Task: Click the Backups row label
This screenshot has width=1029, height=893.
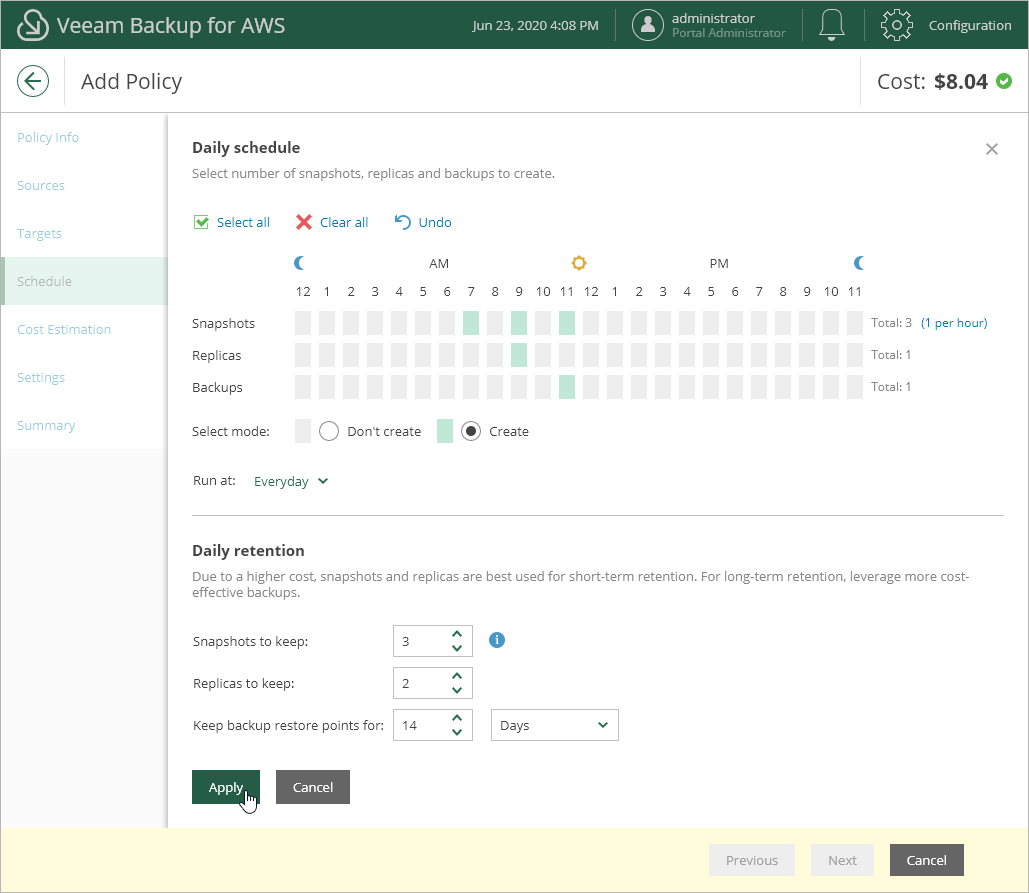Action: pos(217,387)
